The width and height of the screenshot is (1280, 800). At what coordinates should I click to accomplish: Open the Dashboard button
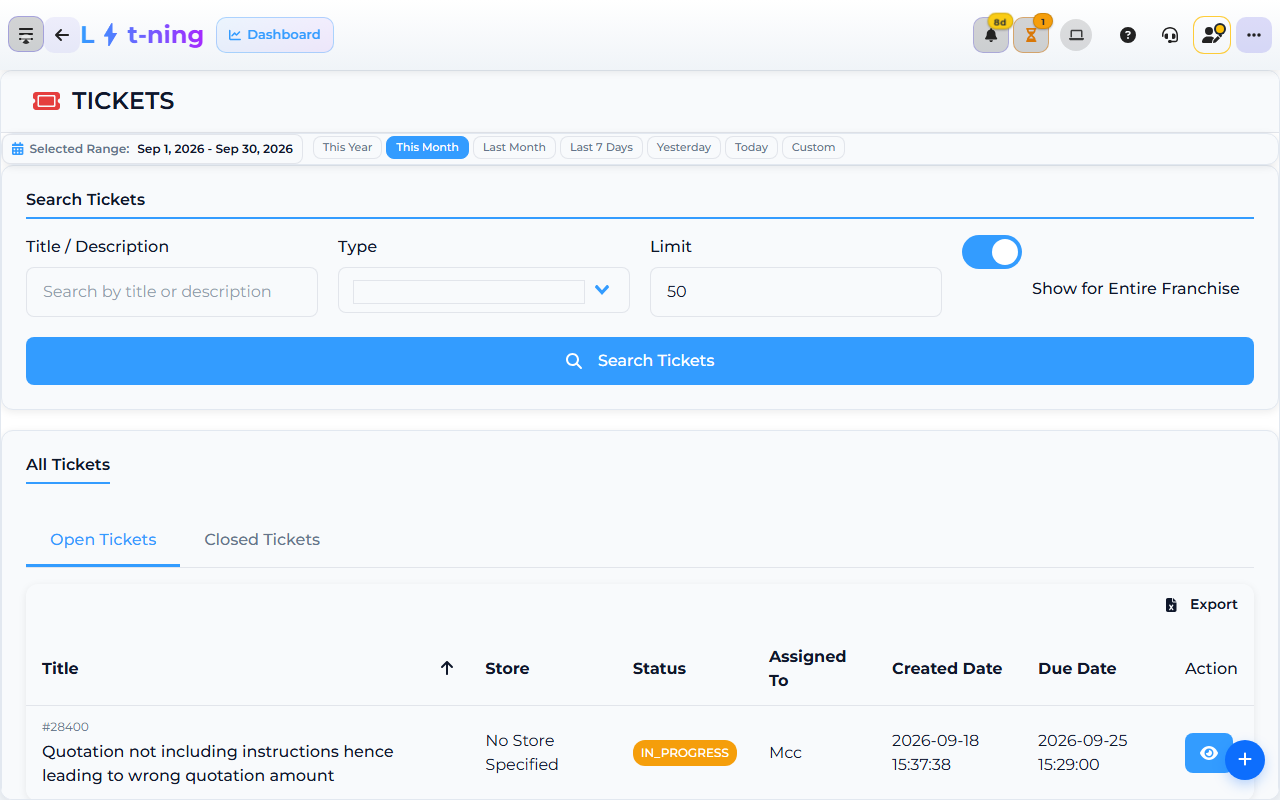(275, 35)
